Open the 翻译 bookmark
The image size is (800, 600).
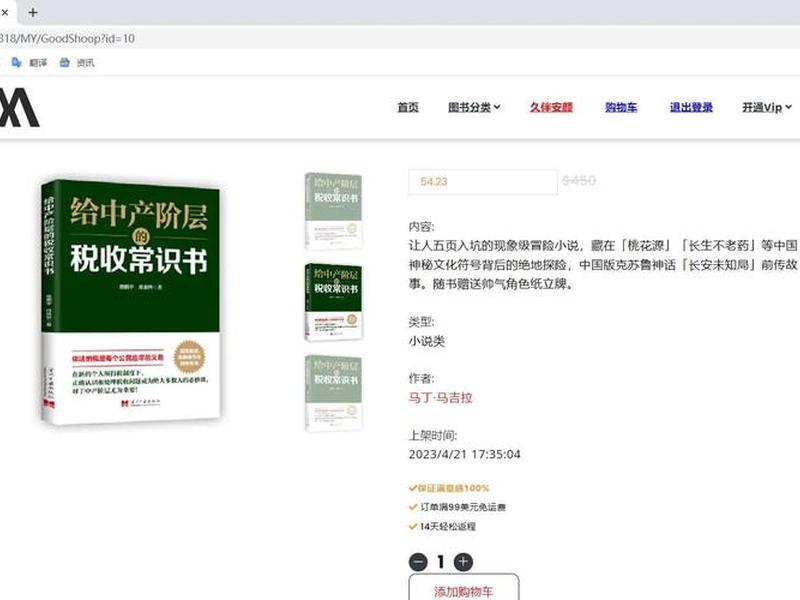pyautogui.click(x=30, y=63)
